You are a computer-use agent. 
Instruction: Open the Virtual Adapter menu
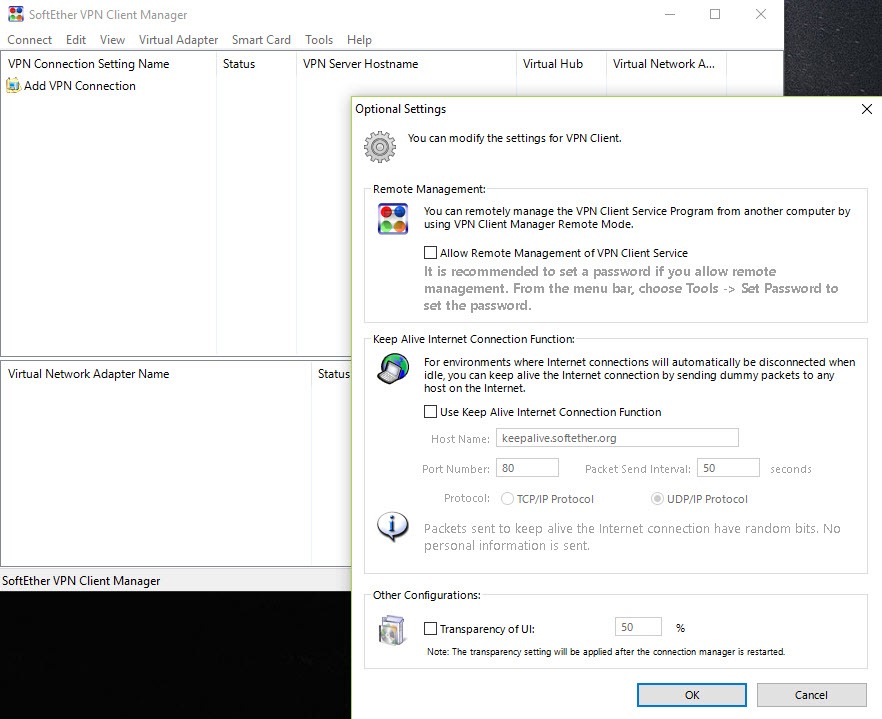pos(178,40)
